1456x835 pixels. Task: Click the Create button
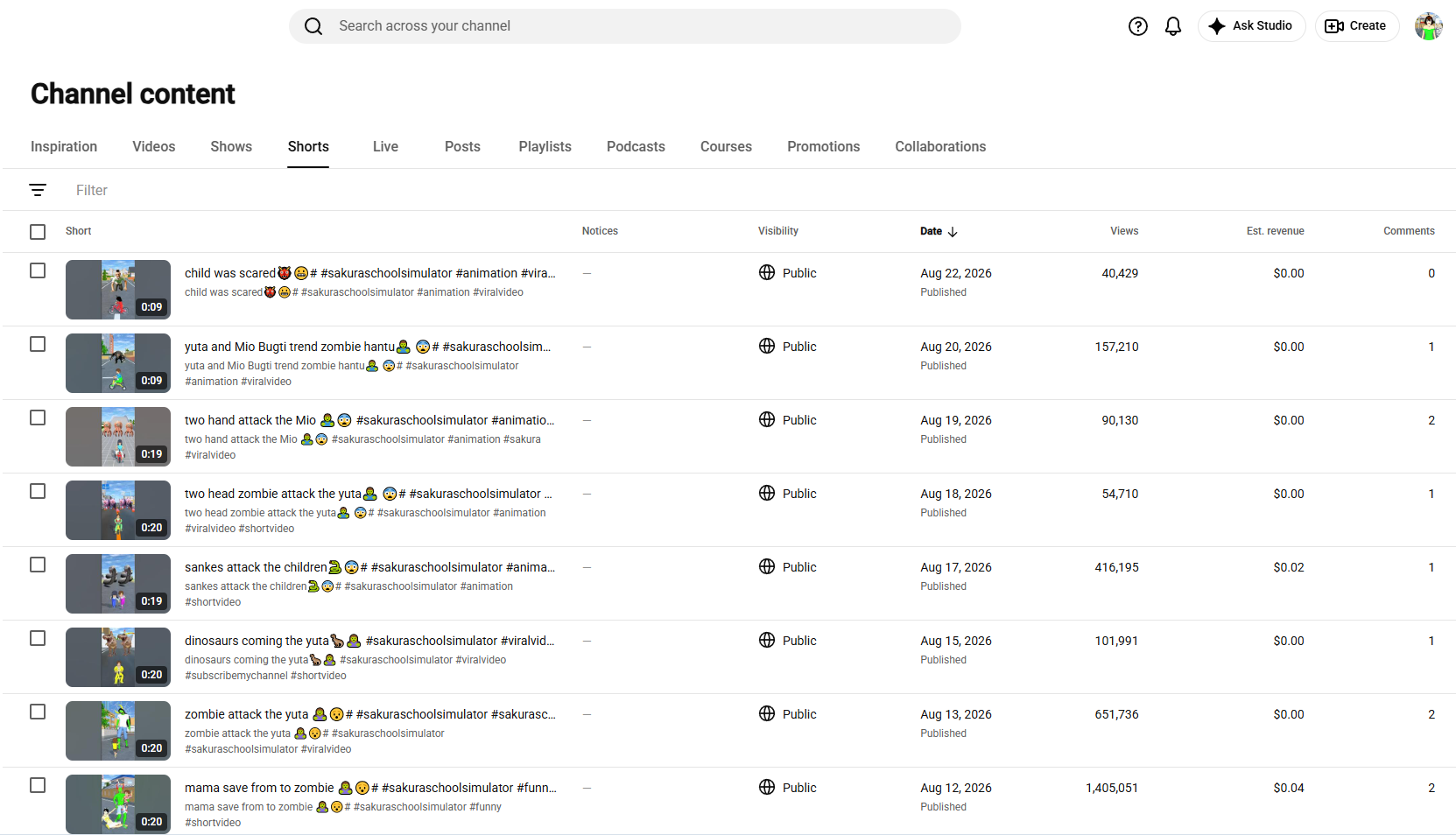click(x=1356, y=26)
